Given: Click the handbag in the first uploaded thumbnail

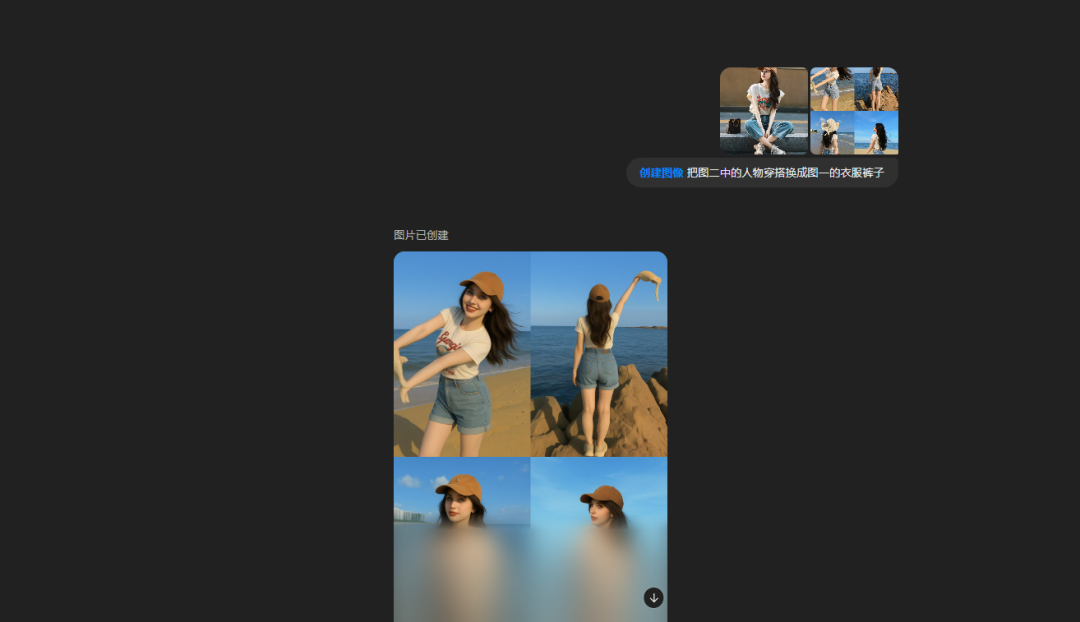Looking at the screenshot, I should [734, 126].
